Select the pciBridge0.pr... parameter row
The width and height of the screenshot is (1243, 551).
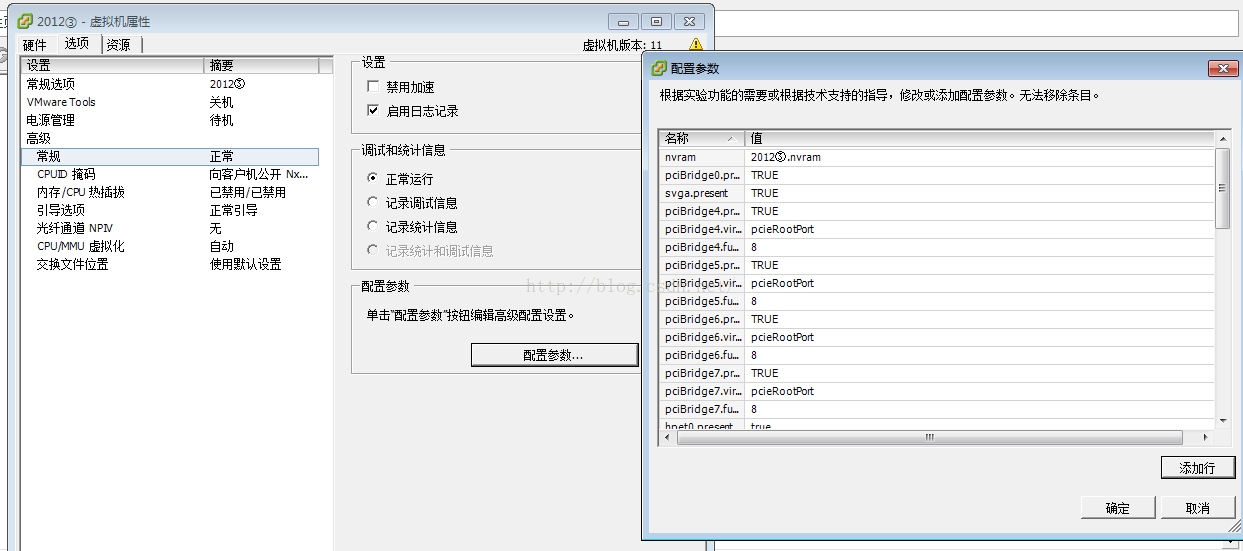click(x=937, y=175)
